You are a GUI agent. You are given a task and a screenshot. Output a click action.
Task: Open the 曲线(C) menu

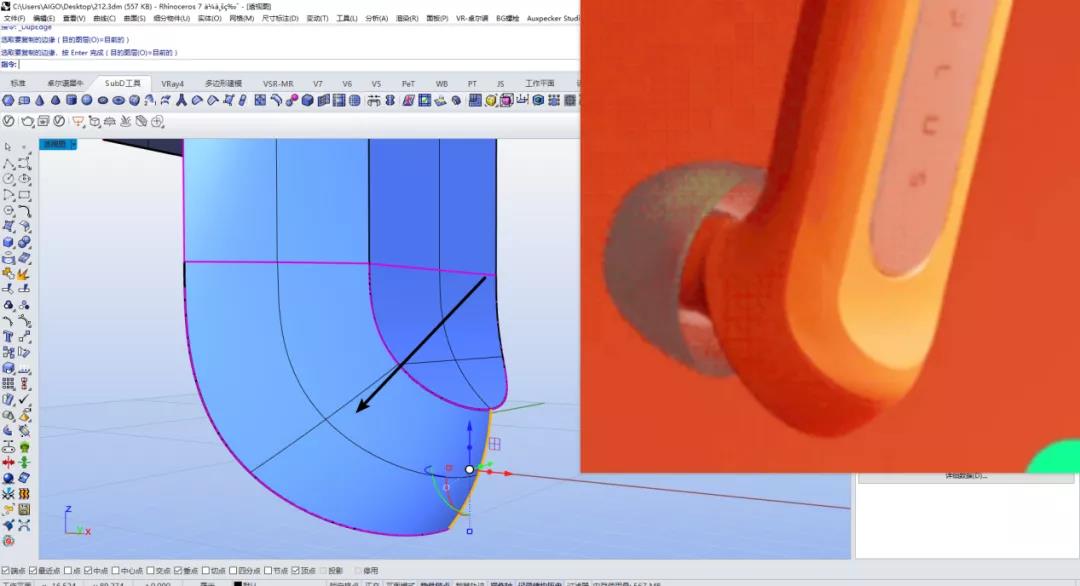click(x=104, y=19)
